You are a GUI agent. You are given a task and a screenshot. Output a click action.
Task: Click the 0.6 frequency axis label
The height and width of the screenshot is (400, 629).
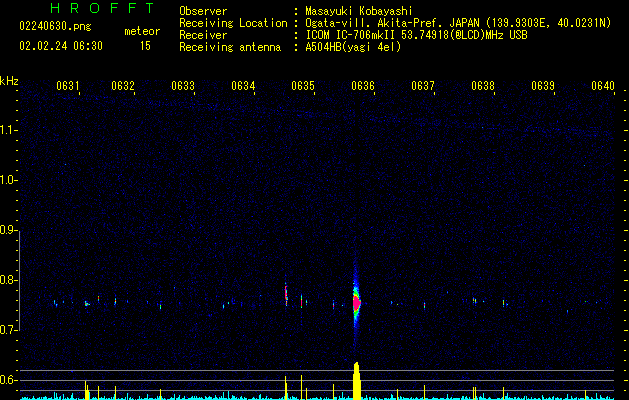[x=9, y=380]
